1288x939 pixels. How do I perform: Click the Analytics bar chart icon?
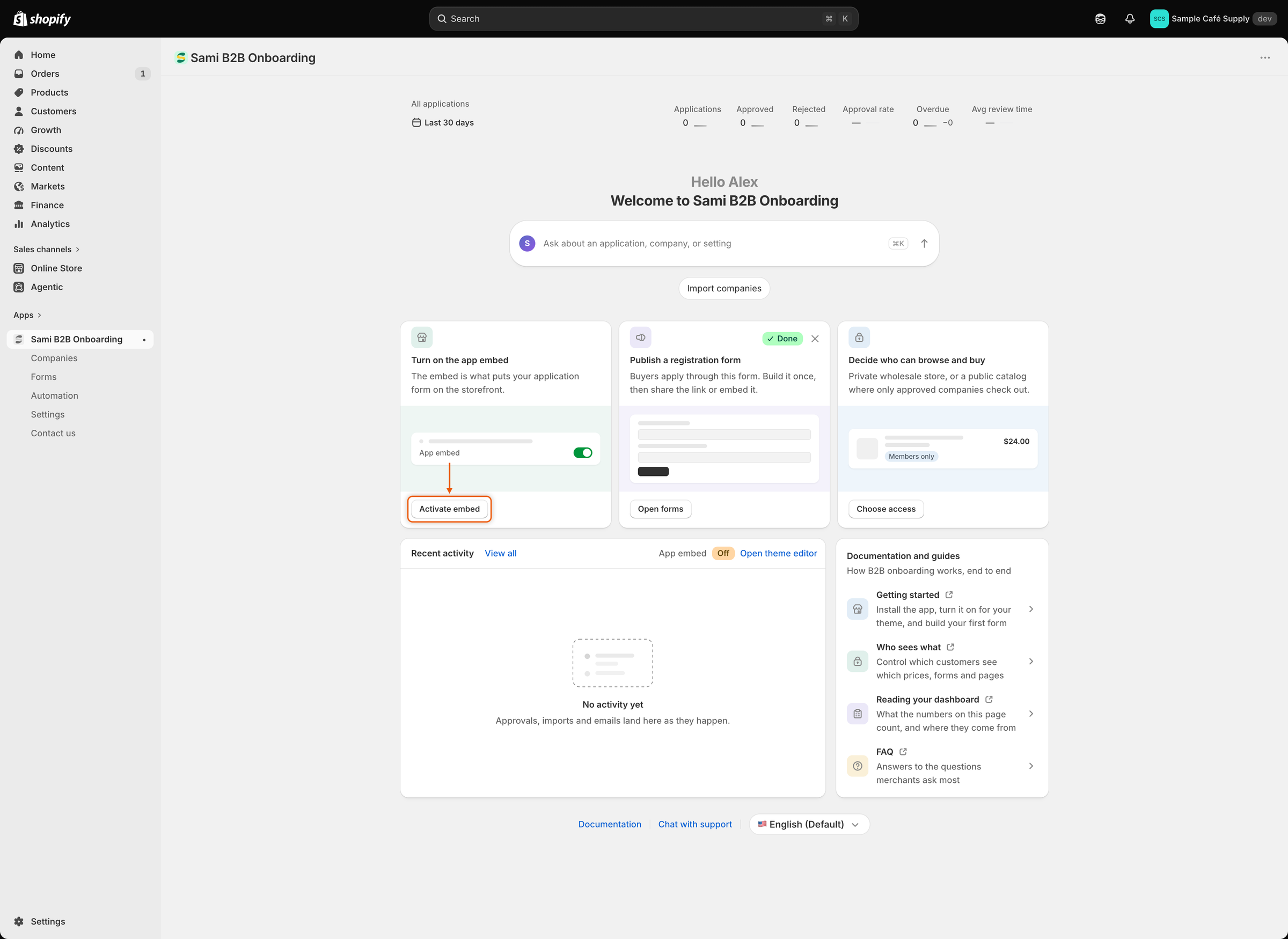click(x=19, y=223)
